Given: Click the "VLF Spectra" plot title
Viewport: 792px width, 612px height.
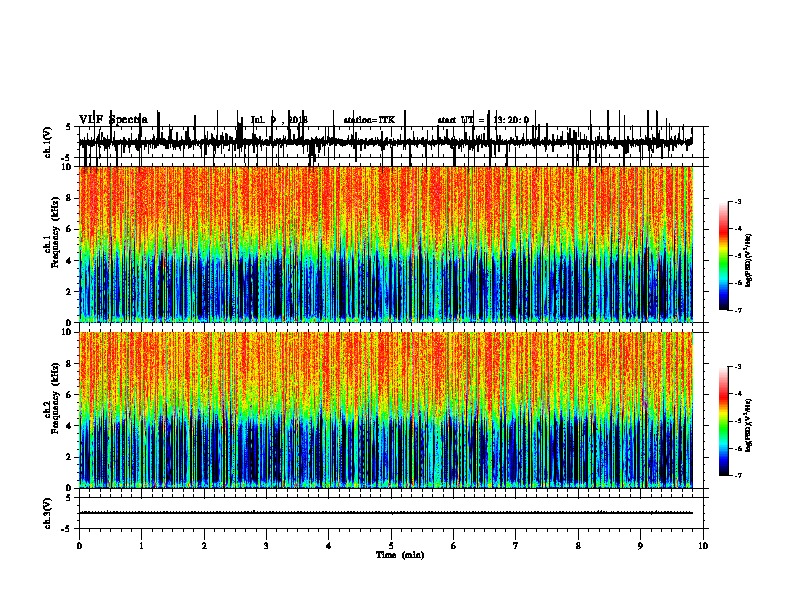Looking at the screenshot, I should pyautogui.click(x=114, y=120).
